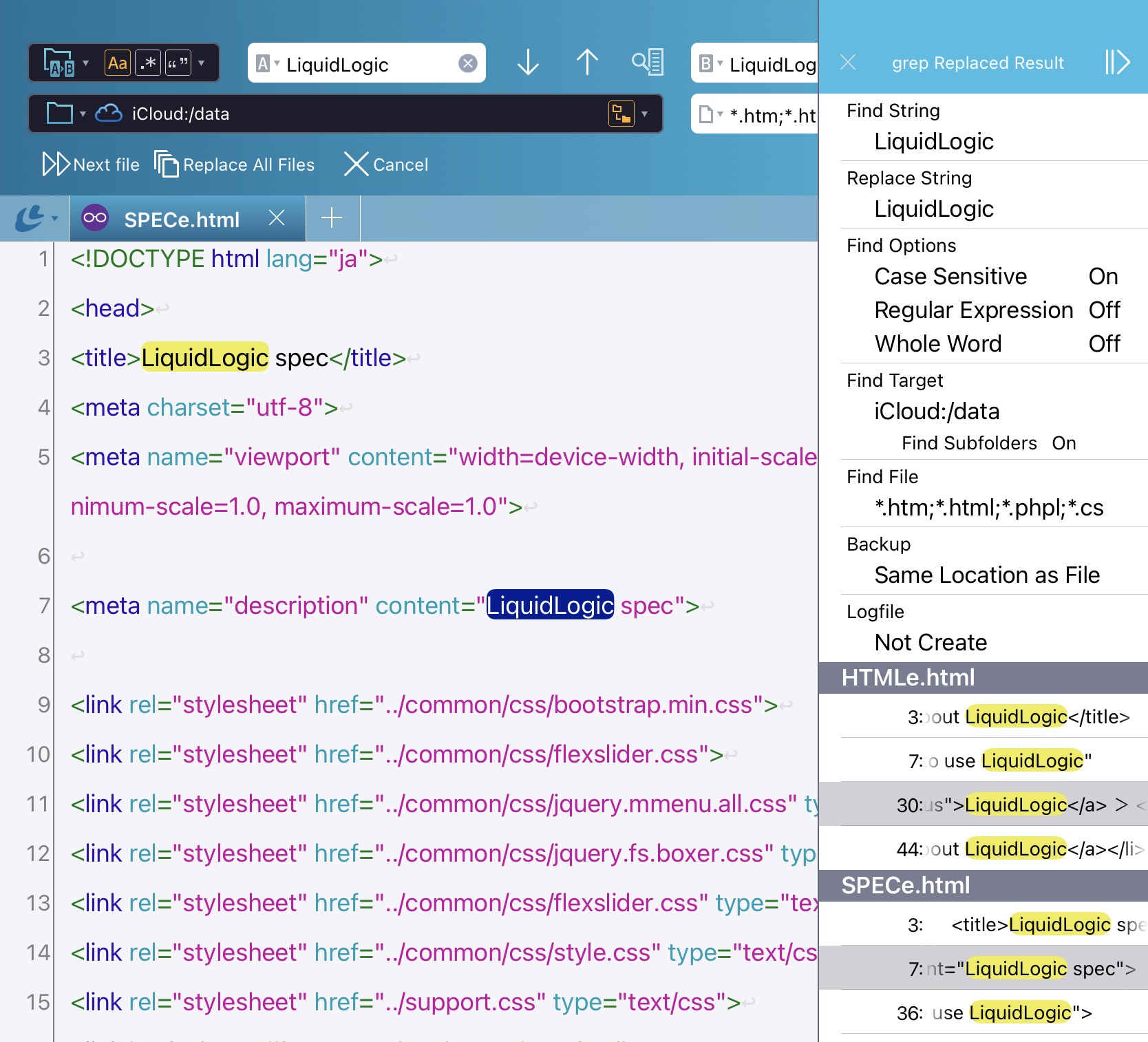Jump to previous match with up arrow
This screenshot has height=1042, width=1148.
pyautogui.click(x=586, y=63)
